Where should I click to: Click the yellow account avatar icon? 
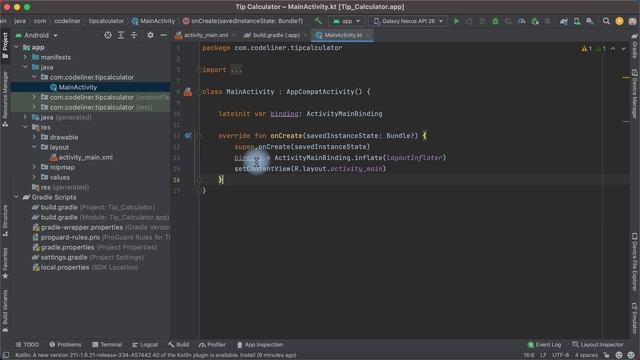pos(619,21)
